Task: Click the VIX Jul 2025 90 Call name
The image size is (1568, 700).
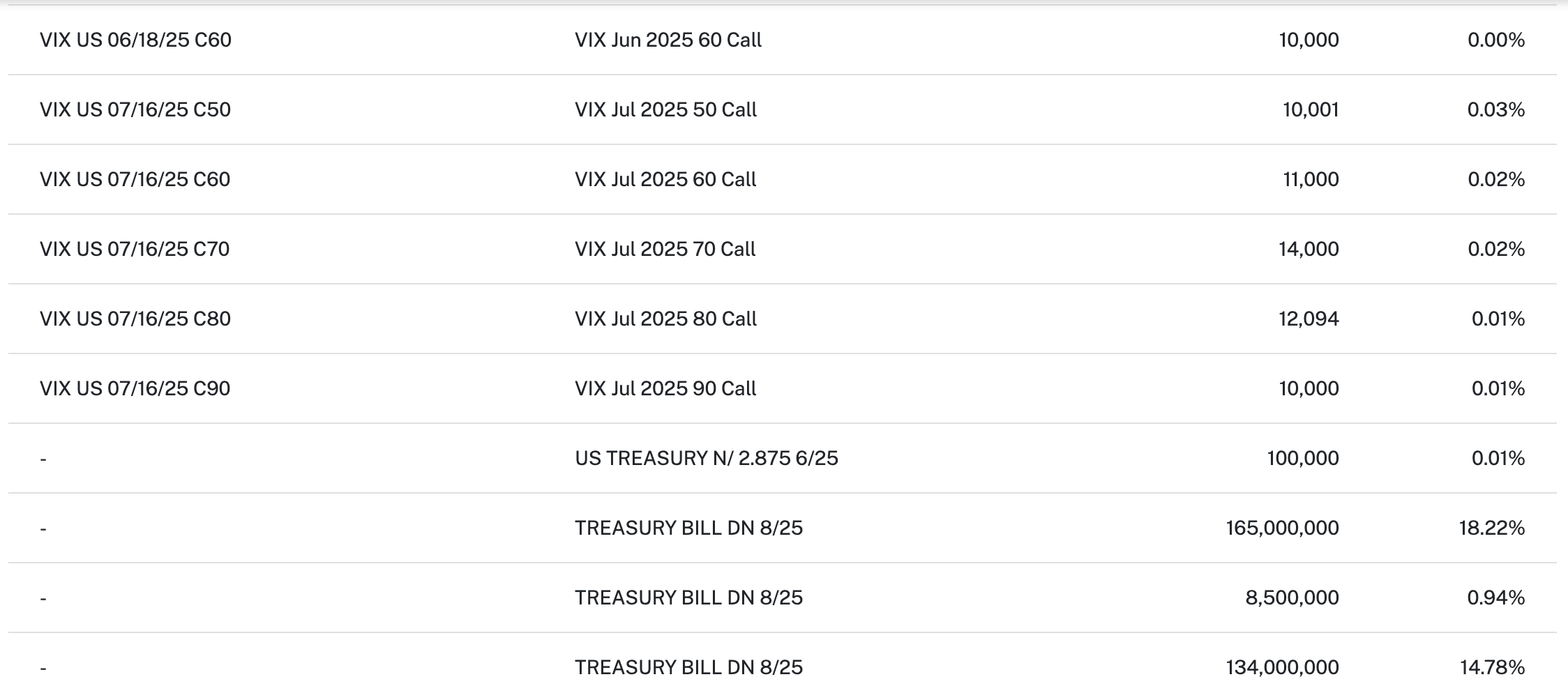Action: point(665,388)
